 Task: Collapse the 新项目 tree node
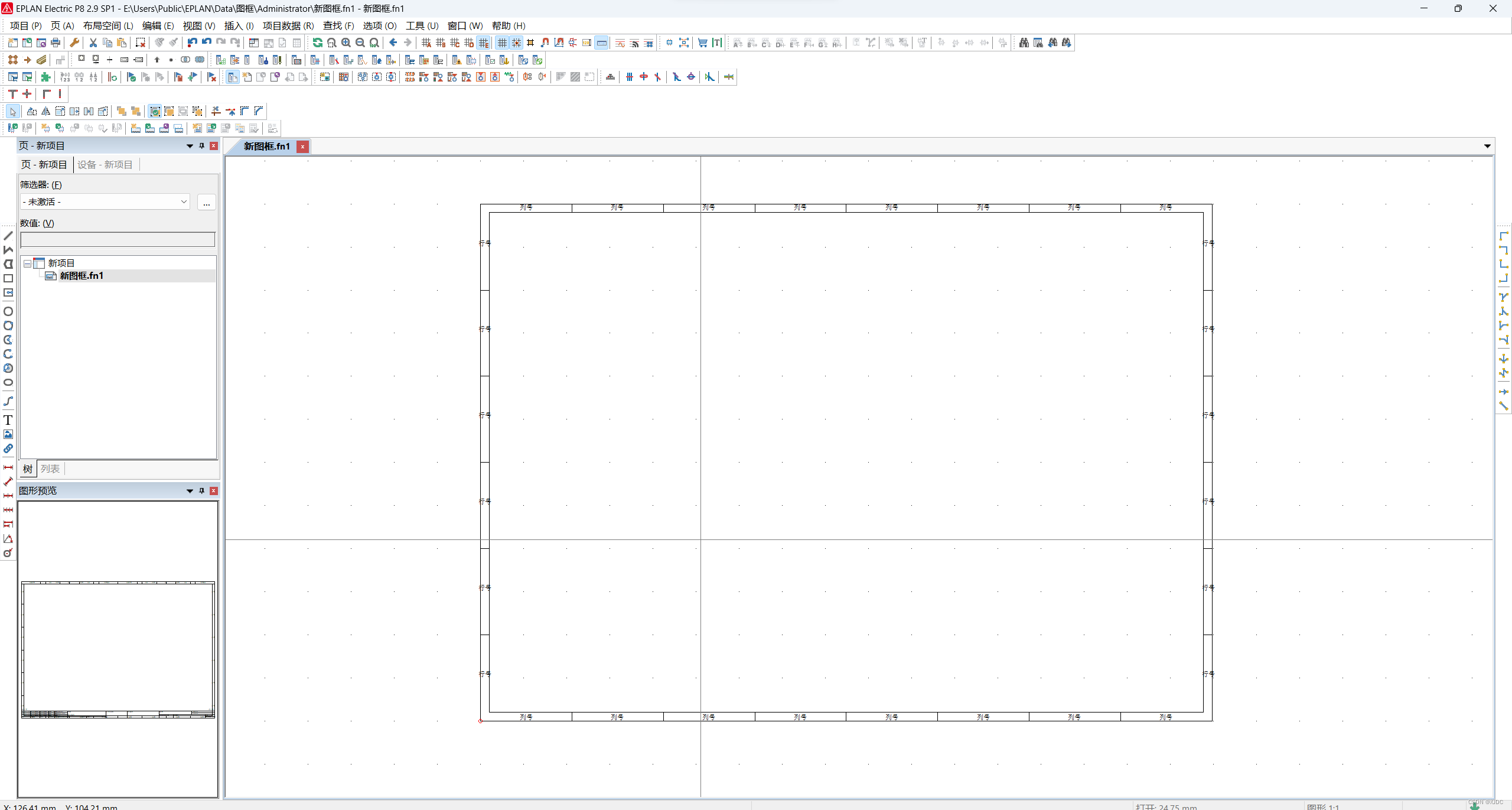click(28, 264)
